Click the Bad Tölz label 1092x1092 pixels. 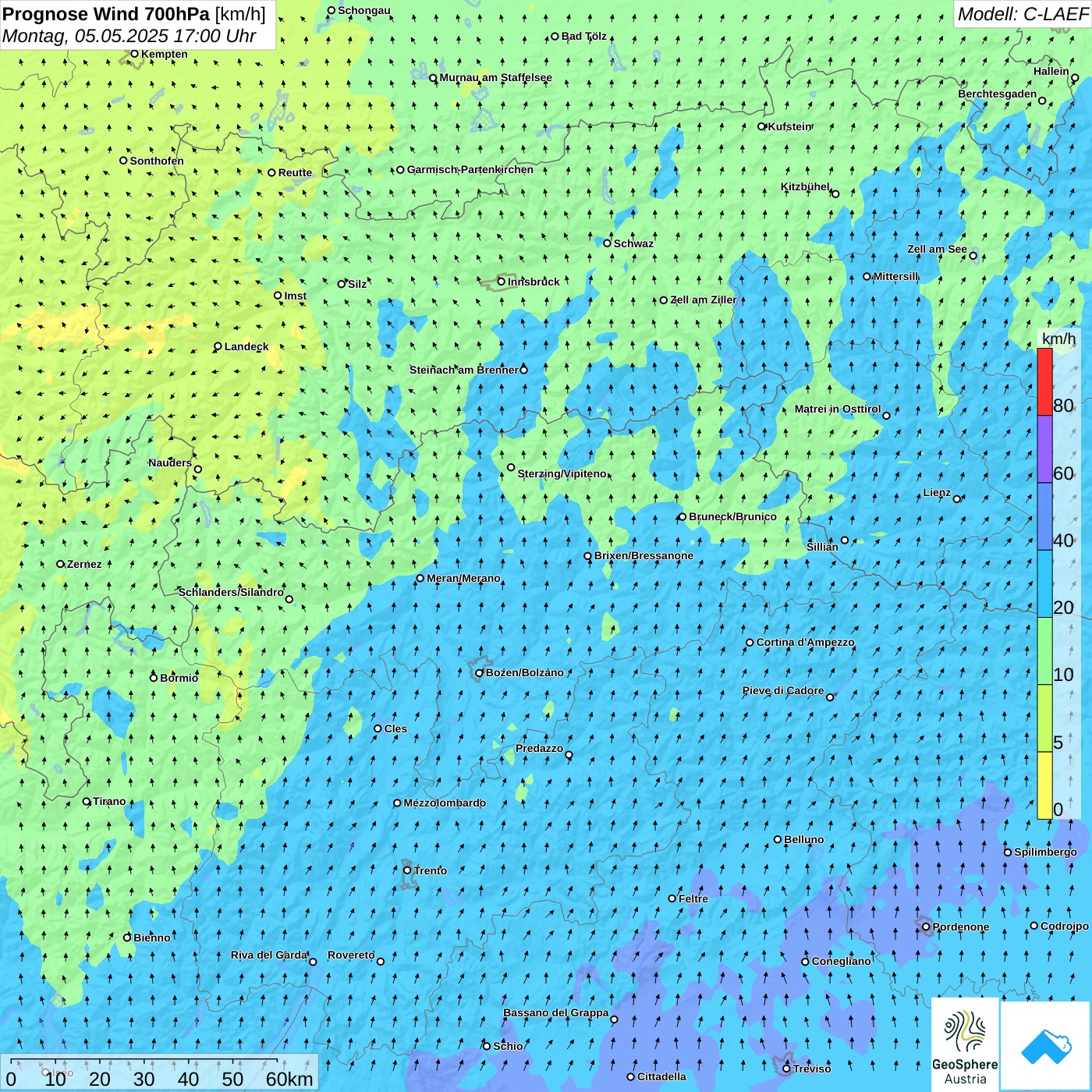(583, 36)
